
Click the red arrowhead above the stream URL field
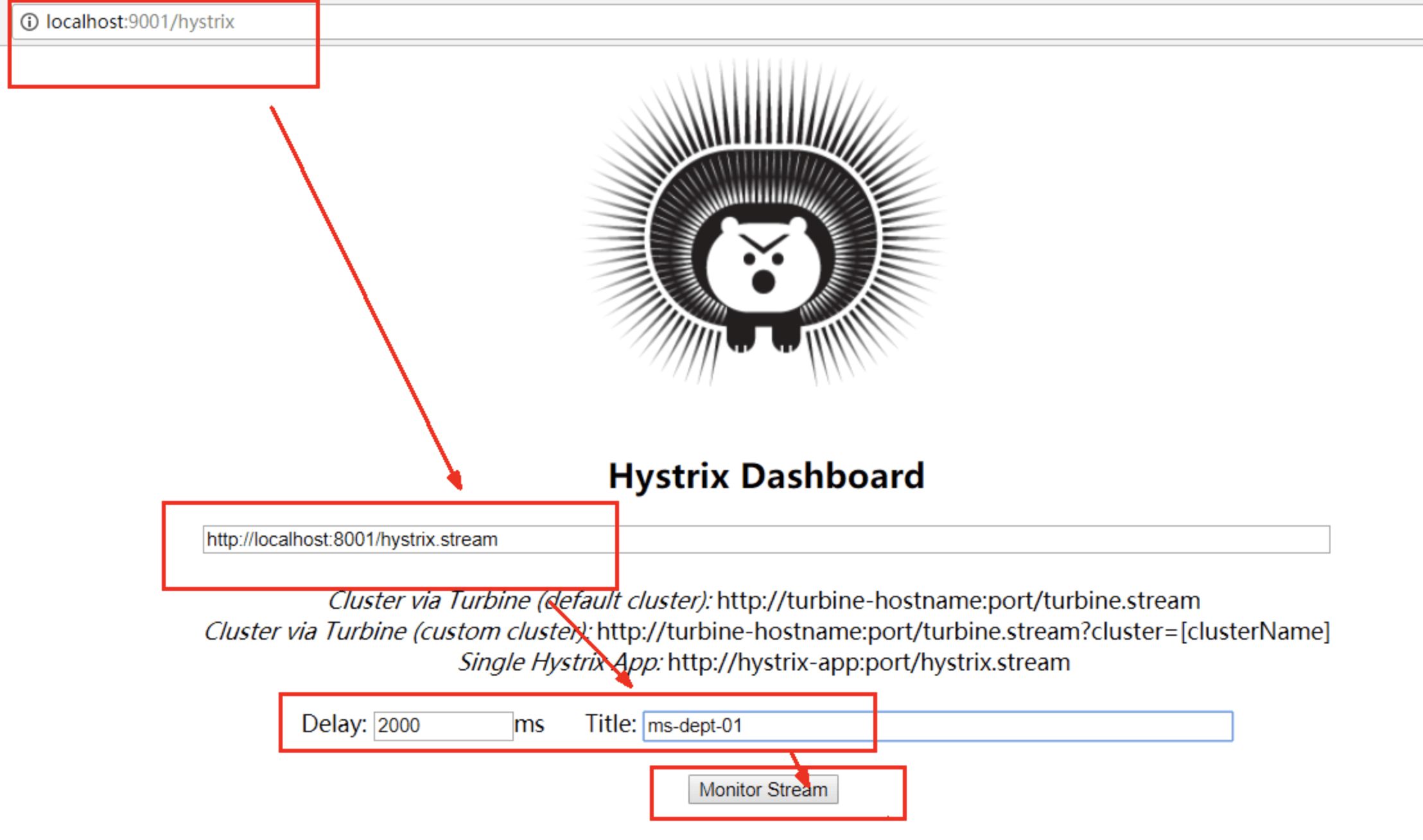[455, 480]
